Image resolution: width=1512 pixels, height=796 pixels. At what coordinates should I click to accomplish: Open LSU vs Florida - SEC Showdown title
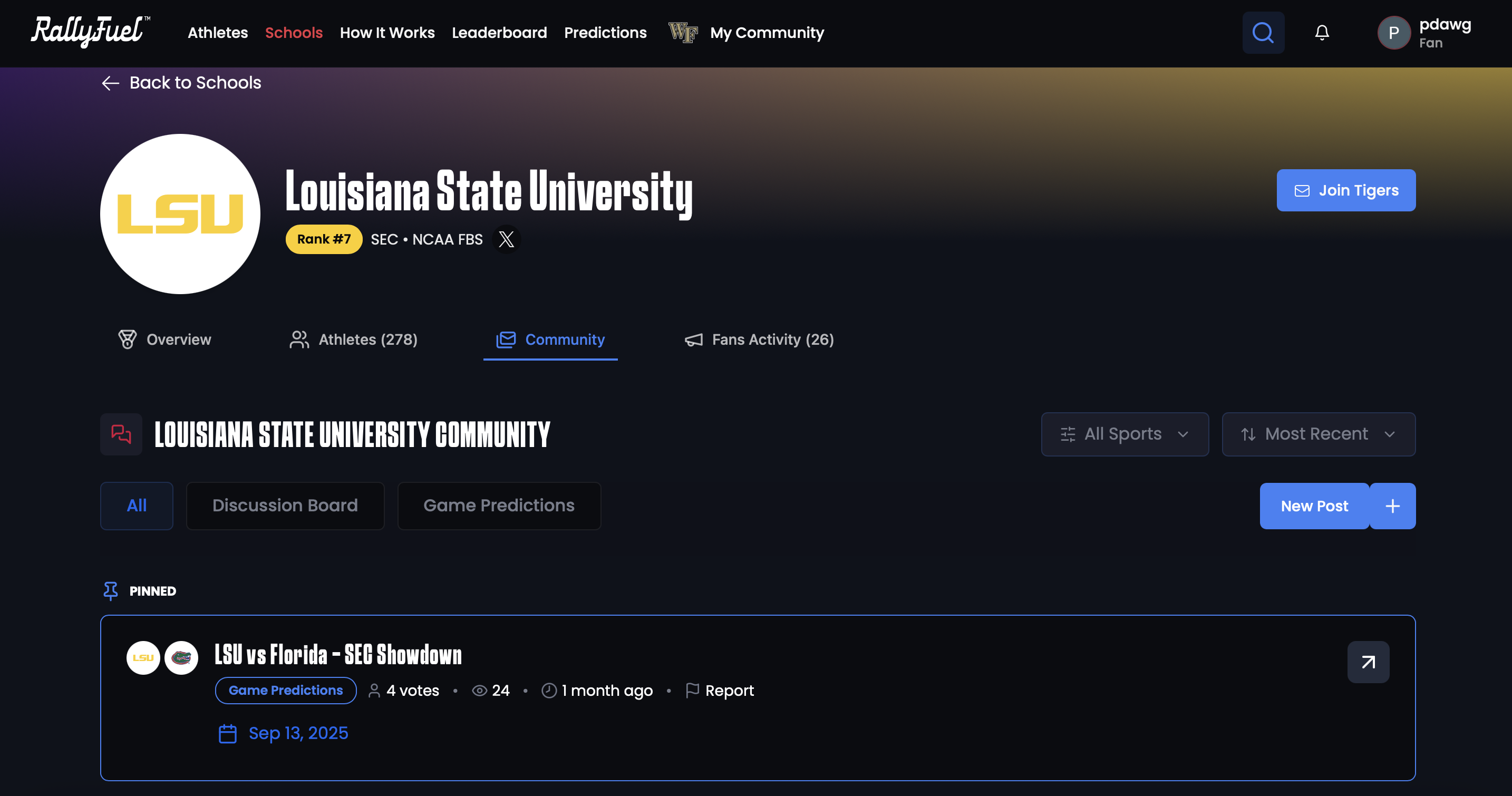pos(338,655)
